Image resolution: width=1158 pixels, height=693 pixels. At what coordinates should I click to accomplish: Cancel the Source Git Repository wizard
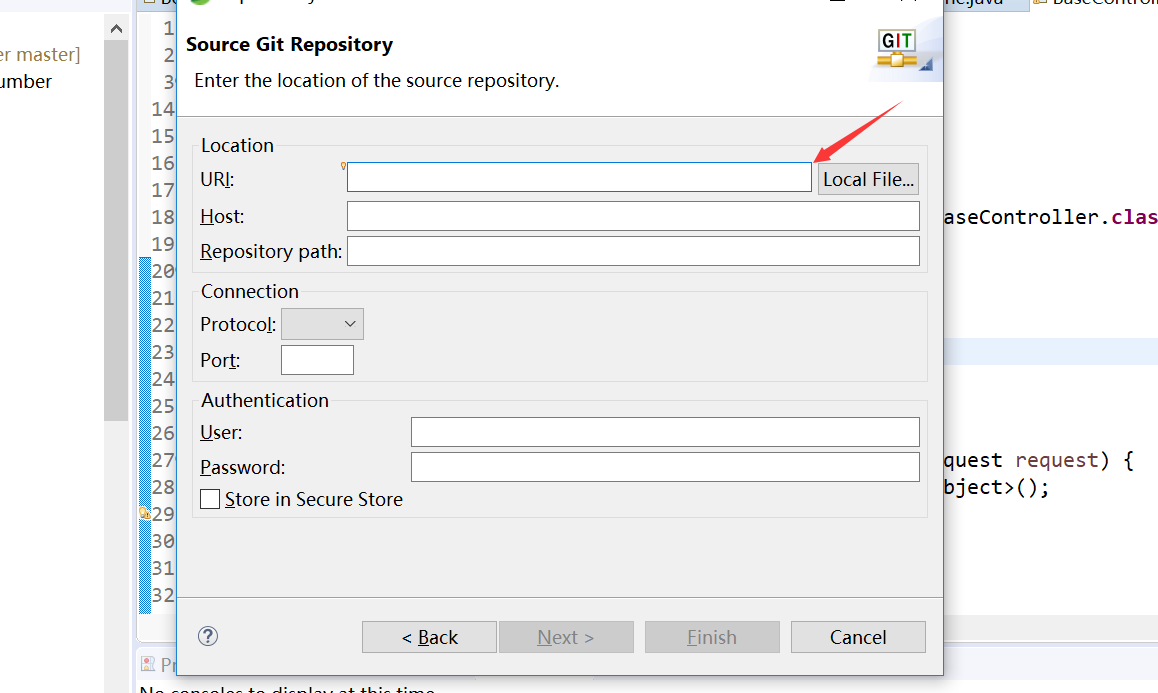tap(858, 637)
